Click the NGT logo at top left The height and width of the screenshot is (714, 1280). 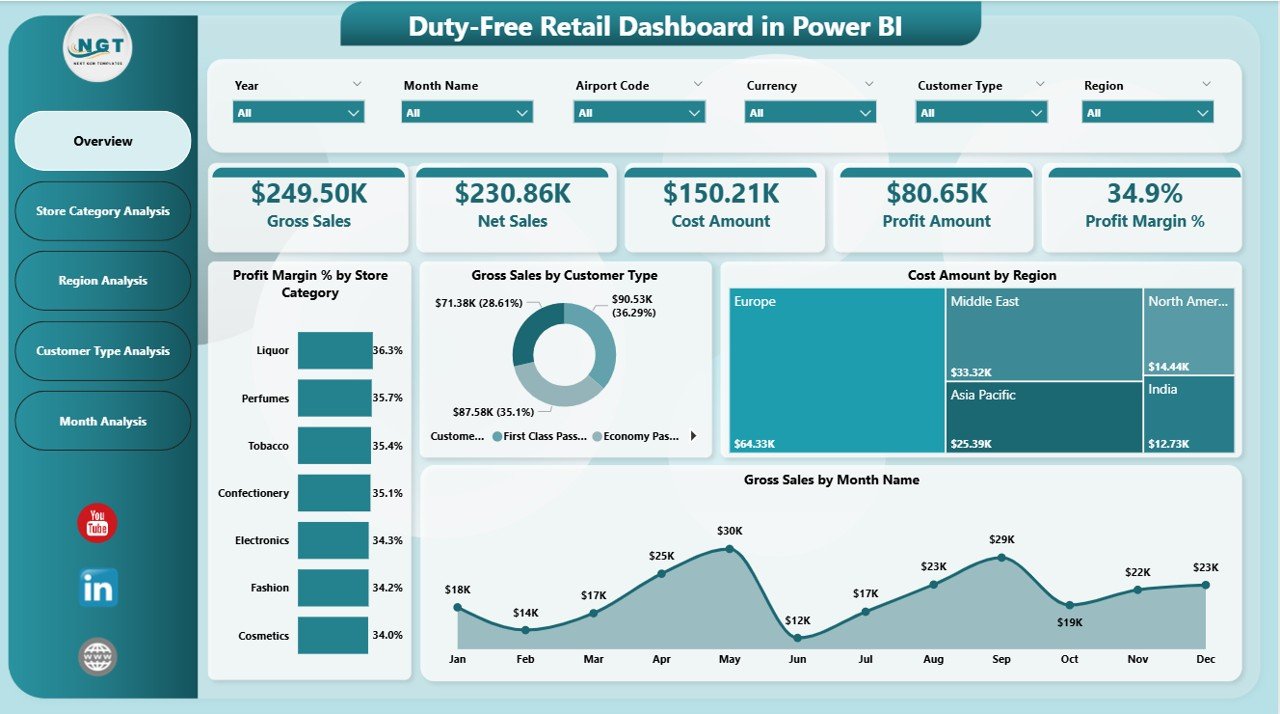(97, 48)
